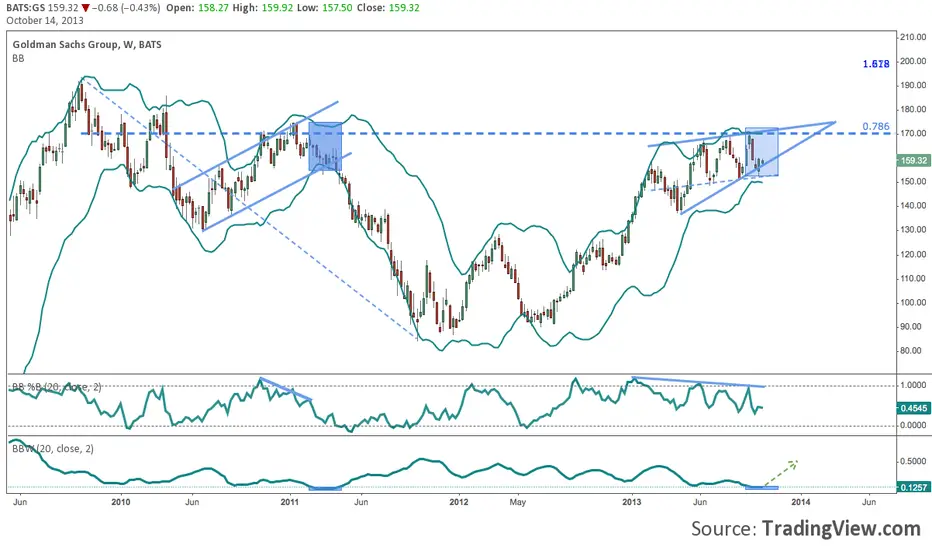The height and width of the screenshot is (550, 932).
Task: Click the 0.5000 level on BBW axis
Action: (x=914, y=461)
